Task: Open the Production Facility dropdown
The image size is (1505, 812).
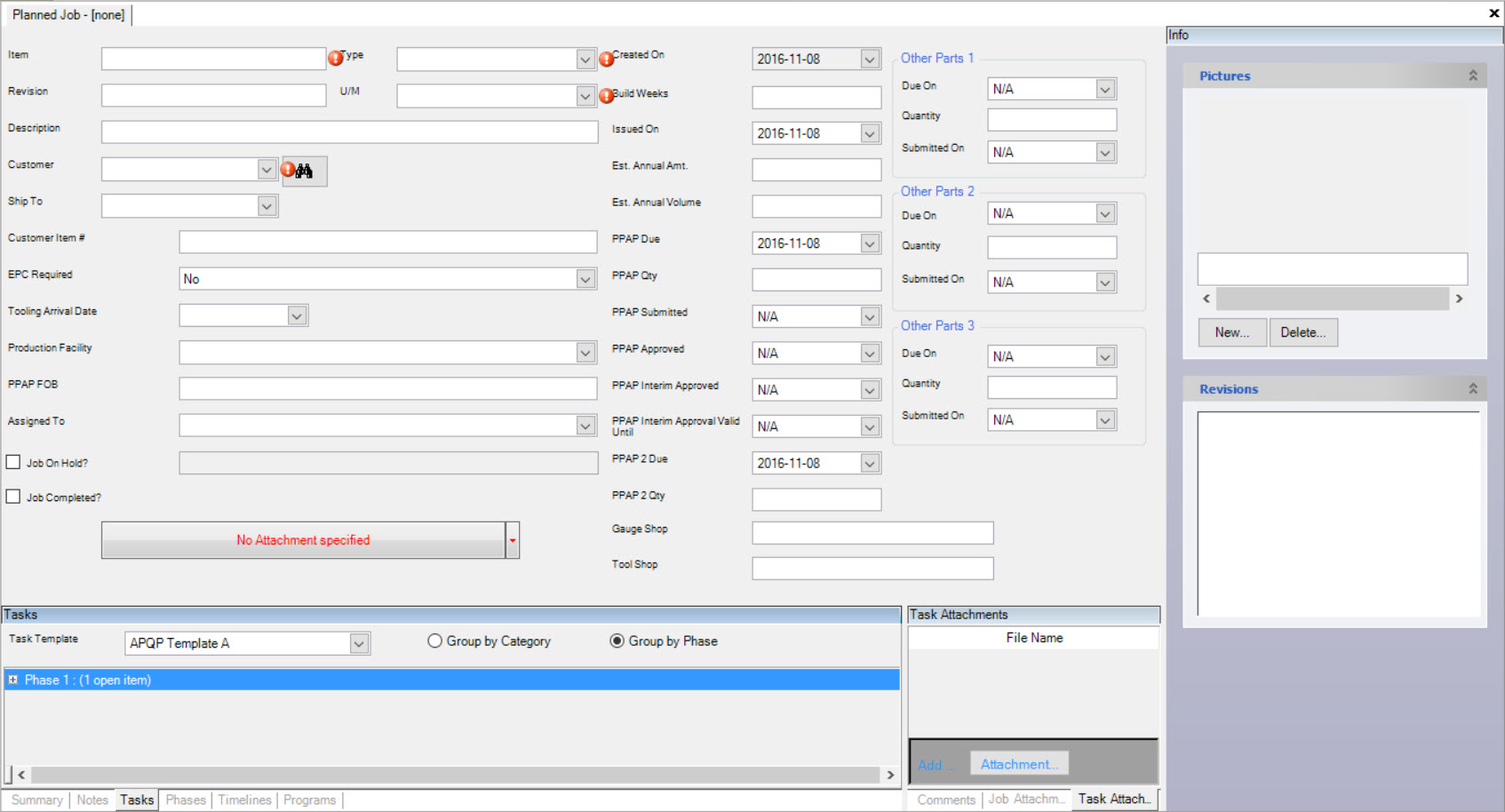Action: click(x=585, y=353)
